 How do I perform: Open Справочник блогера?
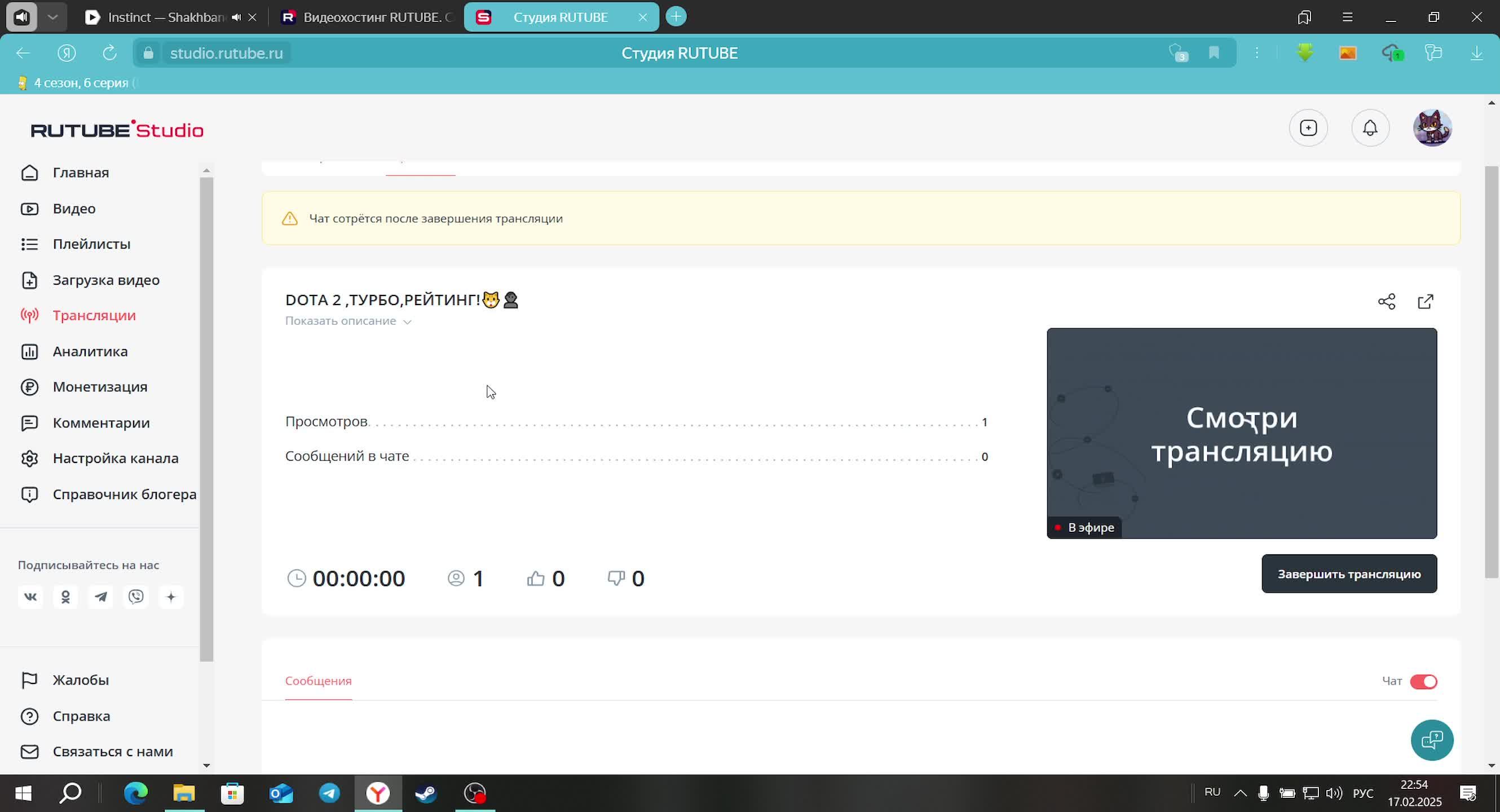(108, 495)
